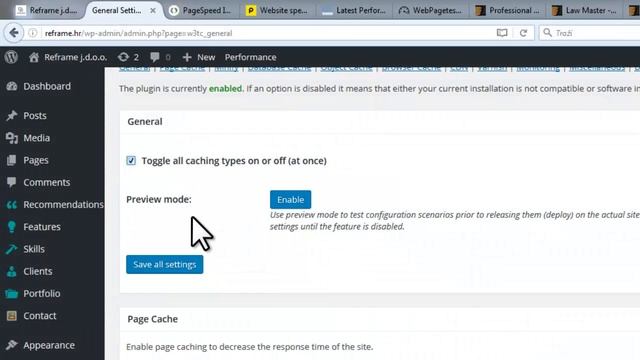
Task: Switch to Reframe j.d.o.o. browser tab
Action: coord(46,11)
